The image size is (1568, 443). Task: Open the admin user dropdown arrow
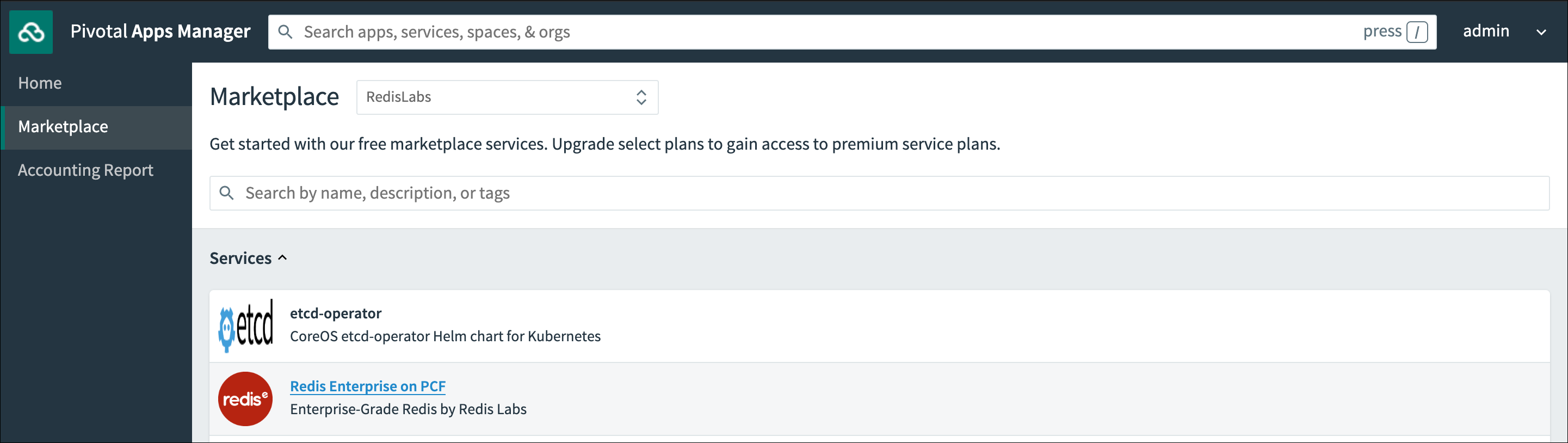coord(1541,32)
